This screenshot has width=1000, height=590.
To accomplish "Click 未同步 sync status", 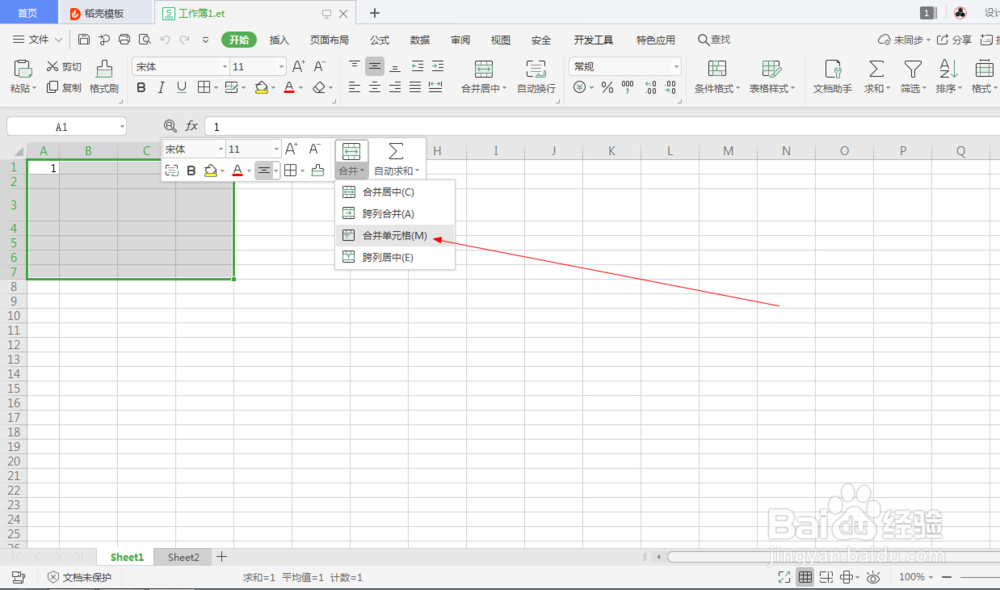I will pyautogui.click(x=904, y=40).
